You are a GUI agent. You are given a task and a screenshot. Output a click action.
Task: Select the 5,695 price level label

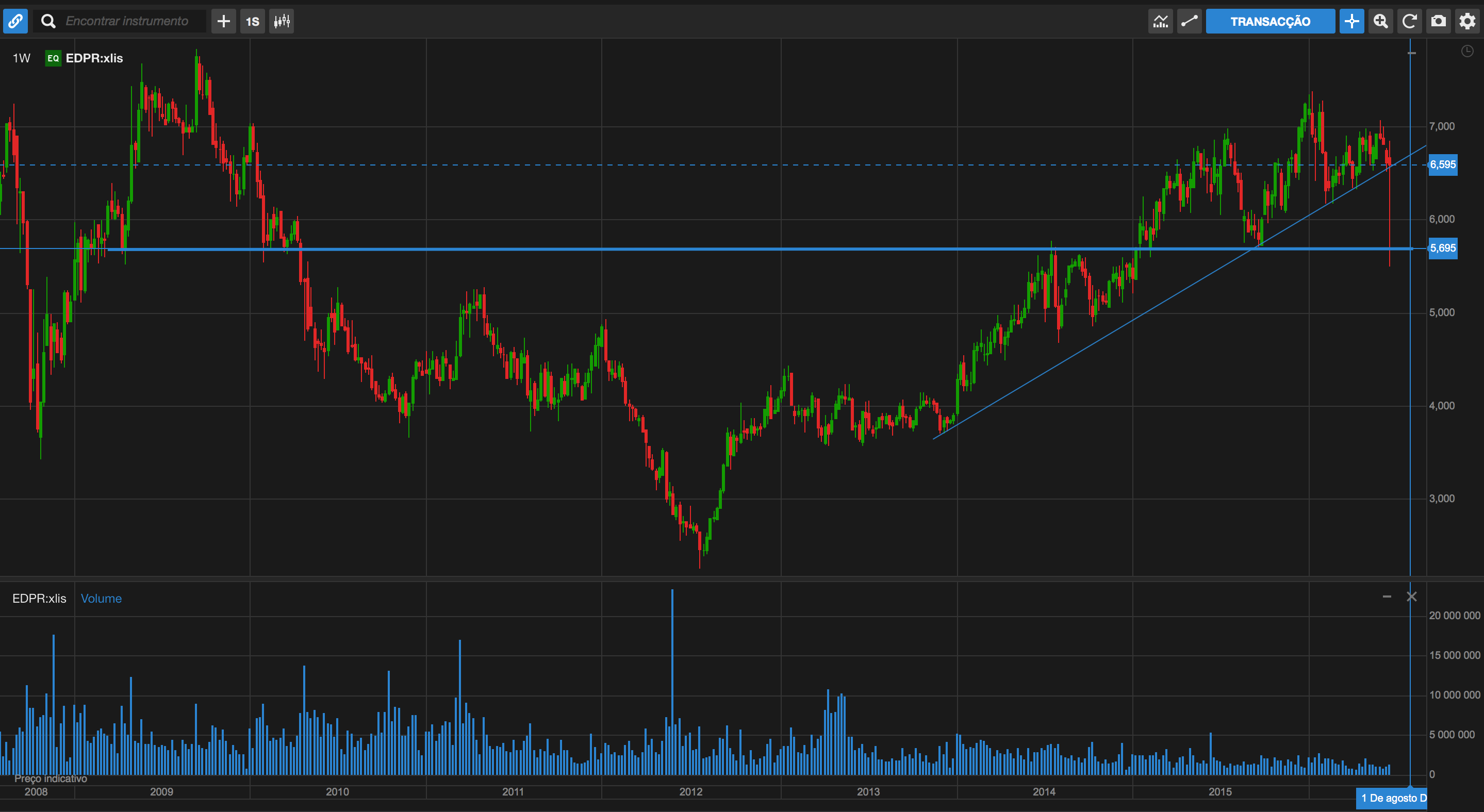tap(1443, 248)
